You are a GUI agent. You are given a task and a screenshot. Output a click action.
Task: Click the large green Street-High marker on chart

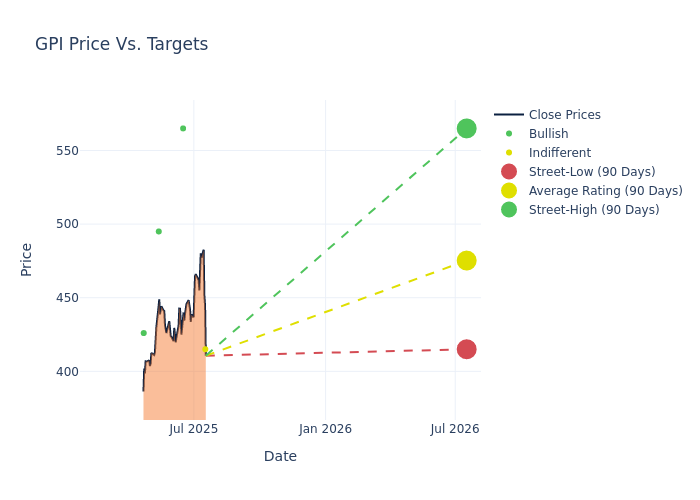click(466, 129)
